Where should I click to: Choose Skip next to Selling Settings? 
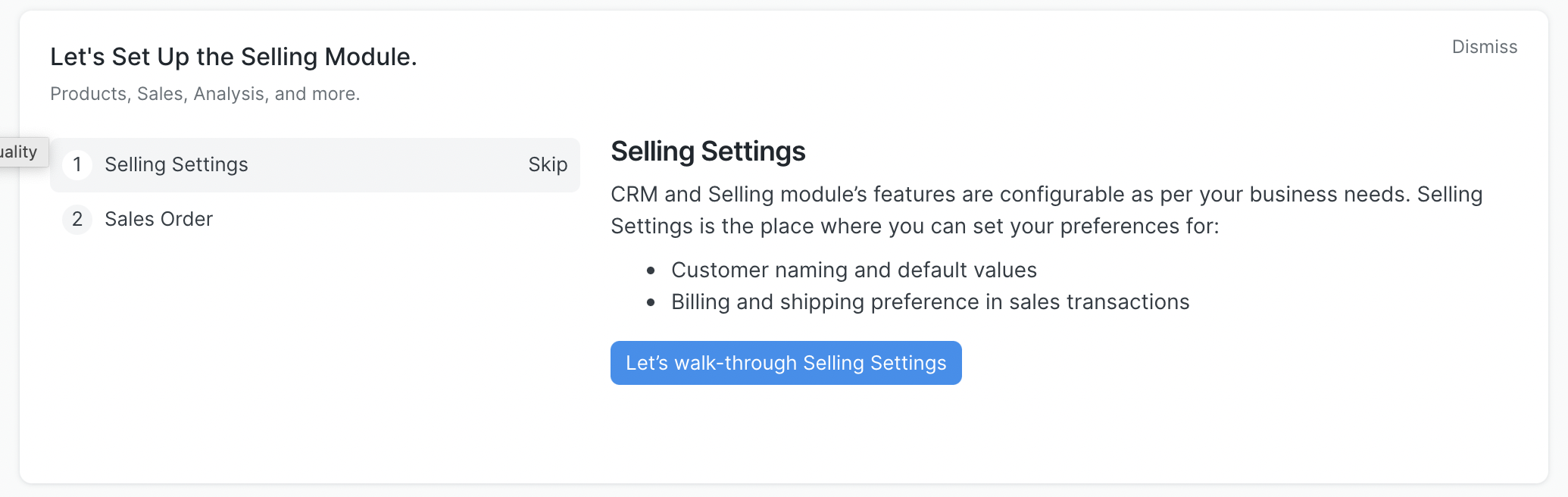(x=547, y=164)
